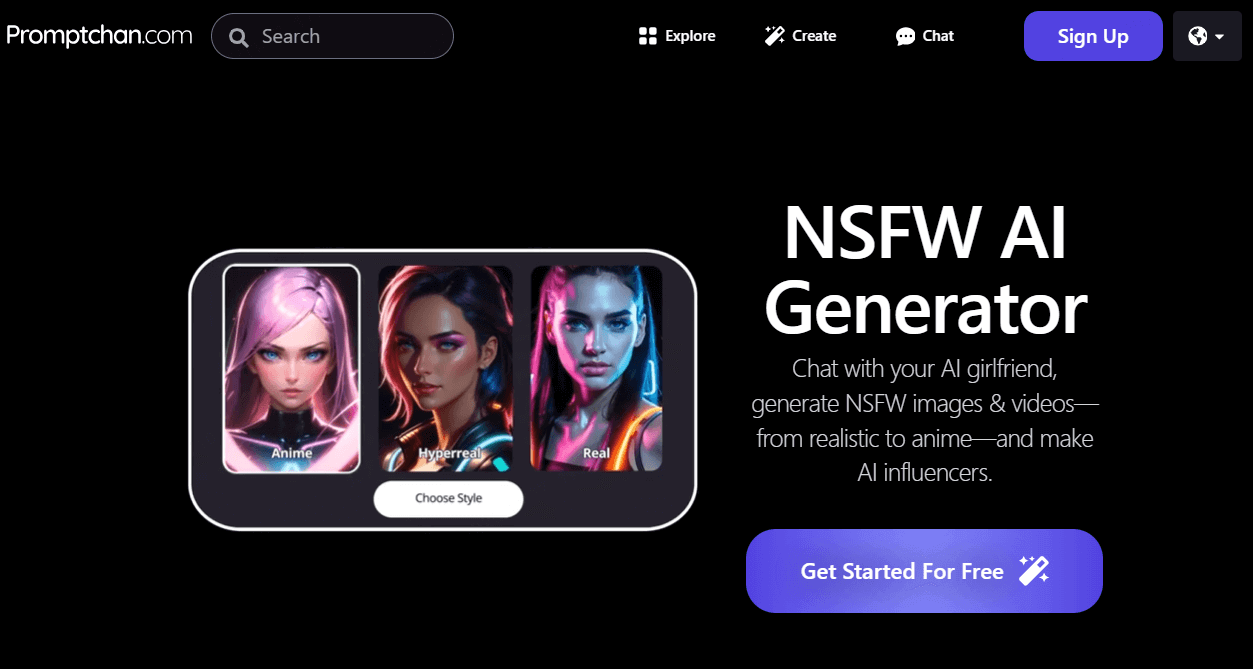Click the globe language icon
Screen dimensions: 1253x669
[1198, 36]
